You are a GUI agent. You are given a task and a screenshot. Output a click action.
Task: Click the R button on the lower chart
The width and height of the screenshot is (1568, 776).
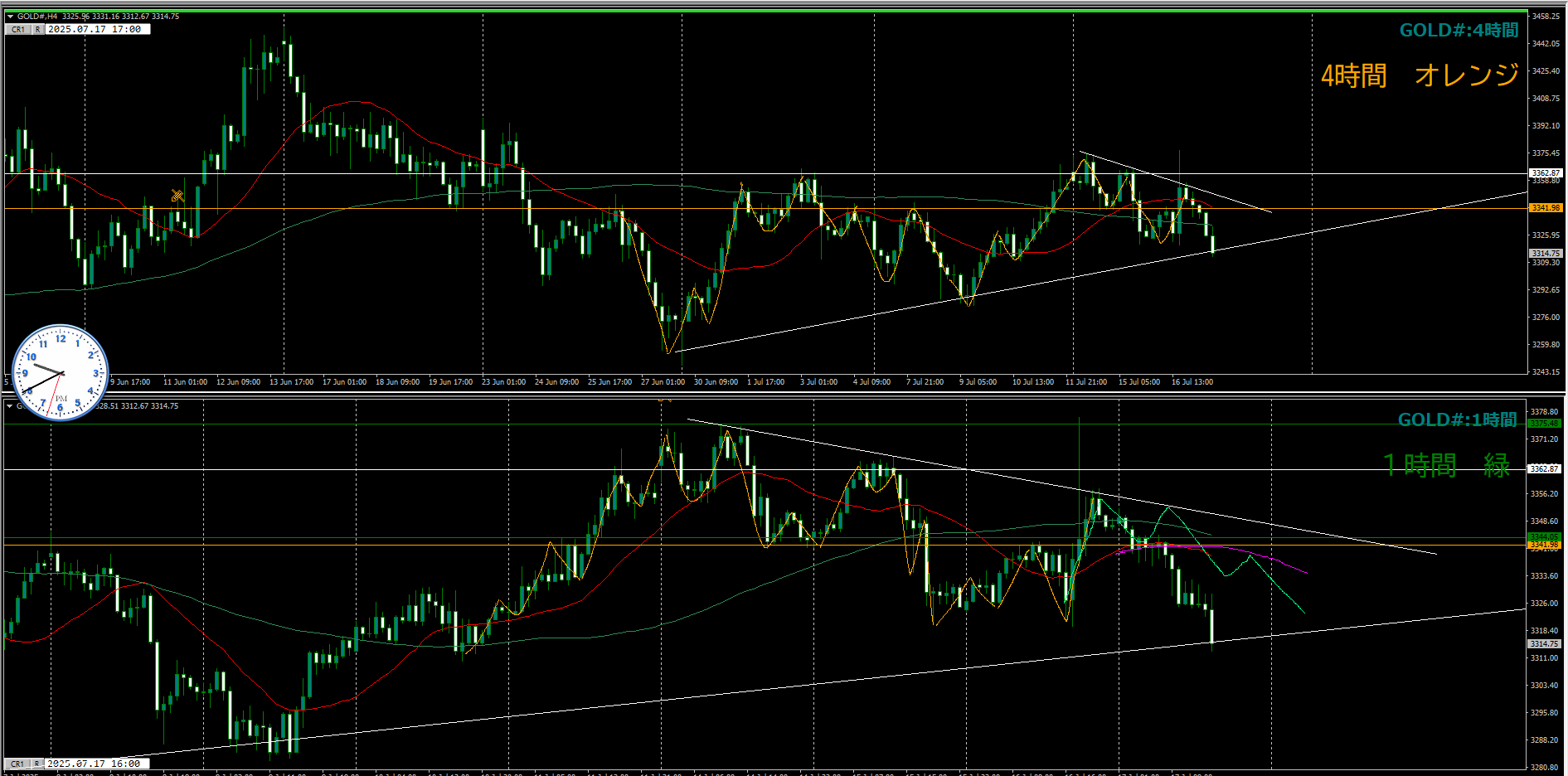click(x=37, y=764)
